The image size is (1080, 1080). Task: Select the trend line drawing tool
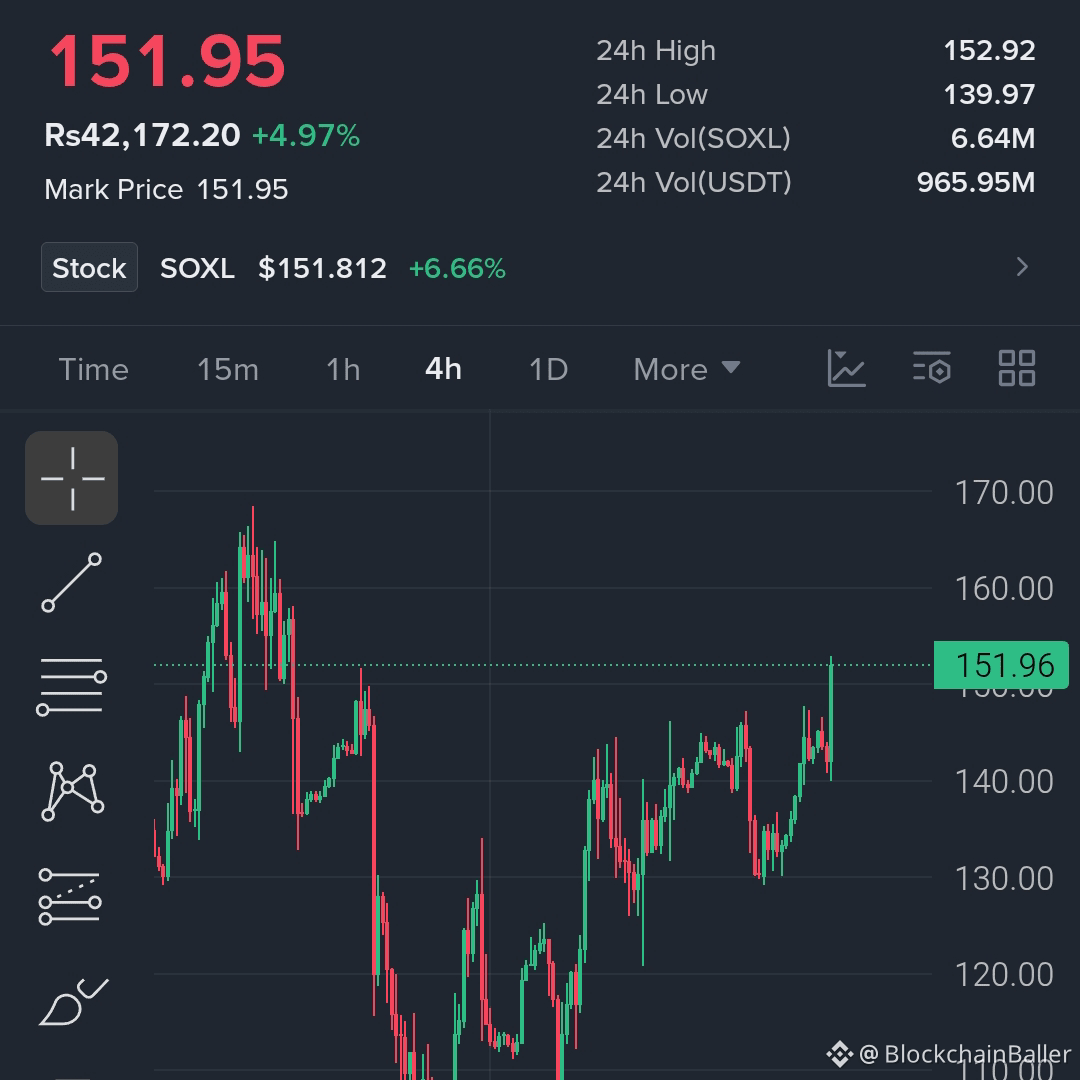tap(72, 583)
